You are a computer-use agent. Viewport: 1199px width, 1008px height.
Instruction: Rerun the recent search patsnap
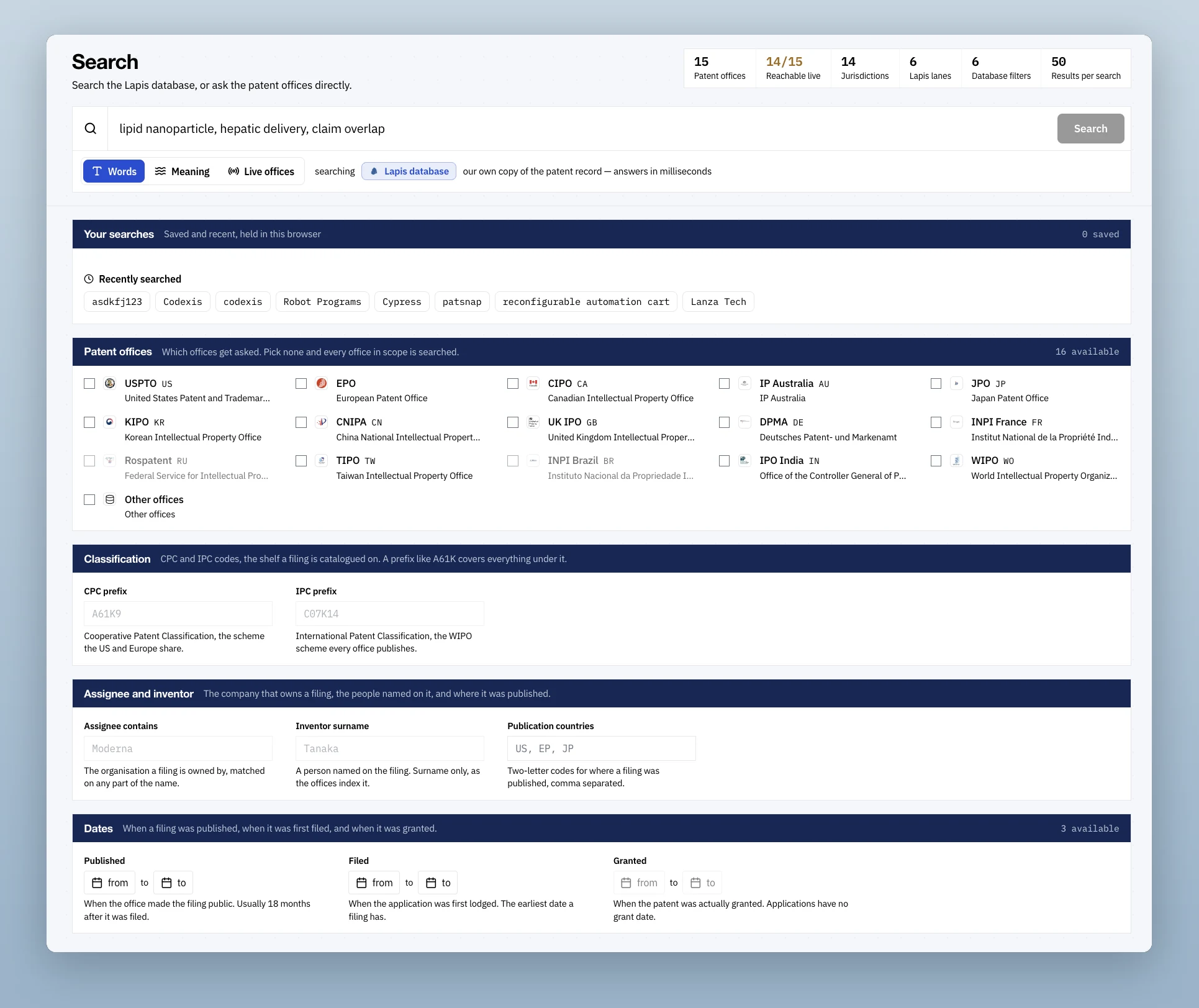point(462,302)
